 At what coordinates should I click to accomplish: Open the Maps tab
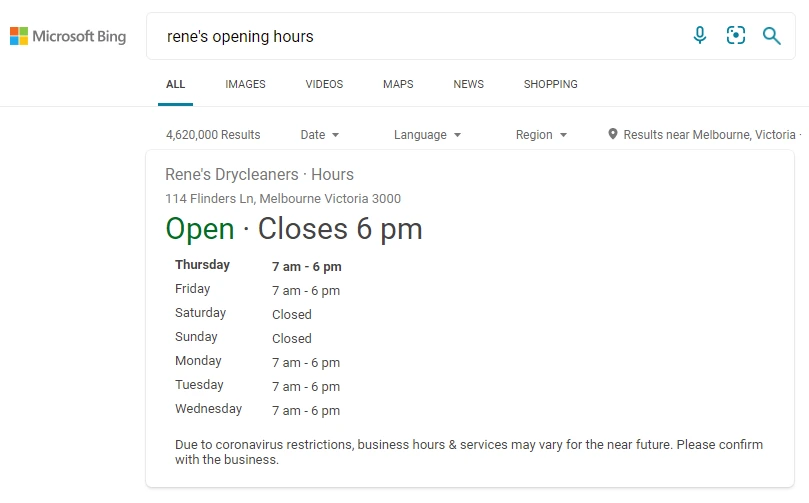coord(398,84)
